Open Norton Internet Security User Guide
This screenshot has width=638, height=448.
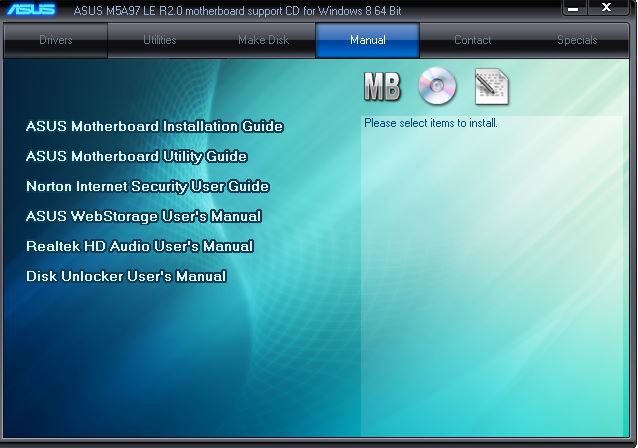(147, 186)
